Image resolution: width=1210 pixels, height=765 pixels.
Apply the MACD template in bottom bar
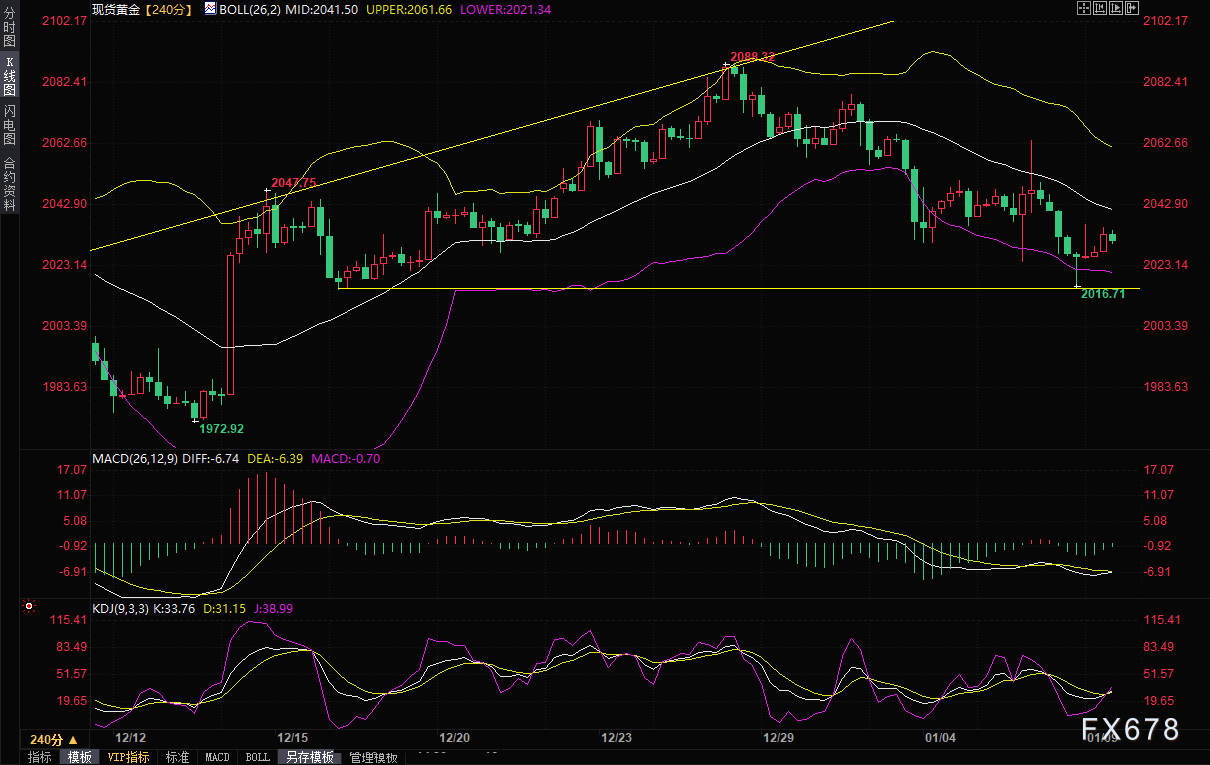(x=217, y=758)
